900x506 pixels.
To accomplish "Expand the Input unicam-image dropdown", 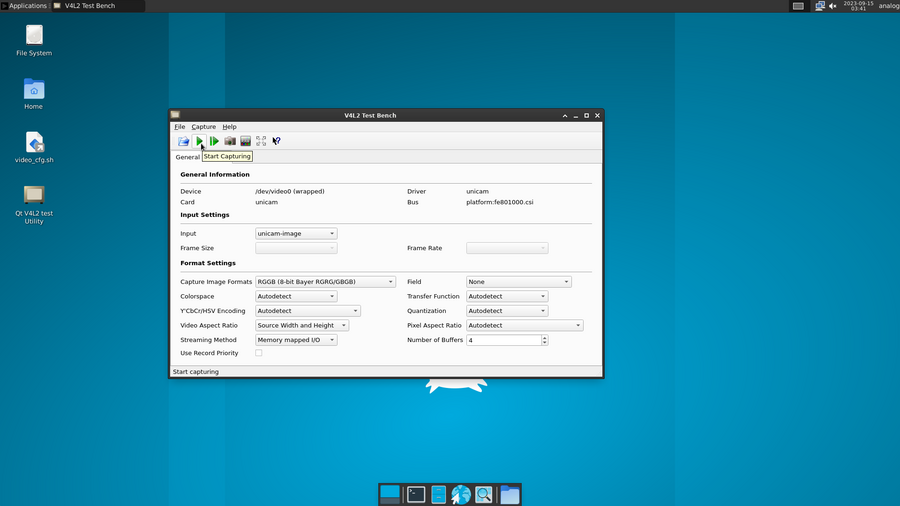I will click(x=296, y=234).
